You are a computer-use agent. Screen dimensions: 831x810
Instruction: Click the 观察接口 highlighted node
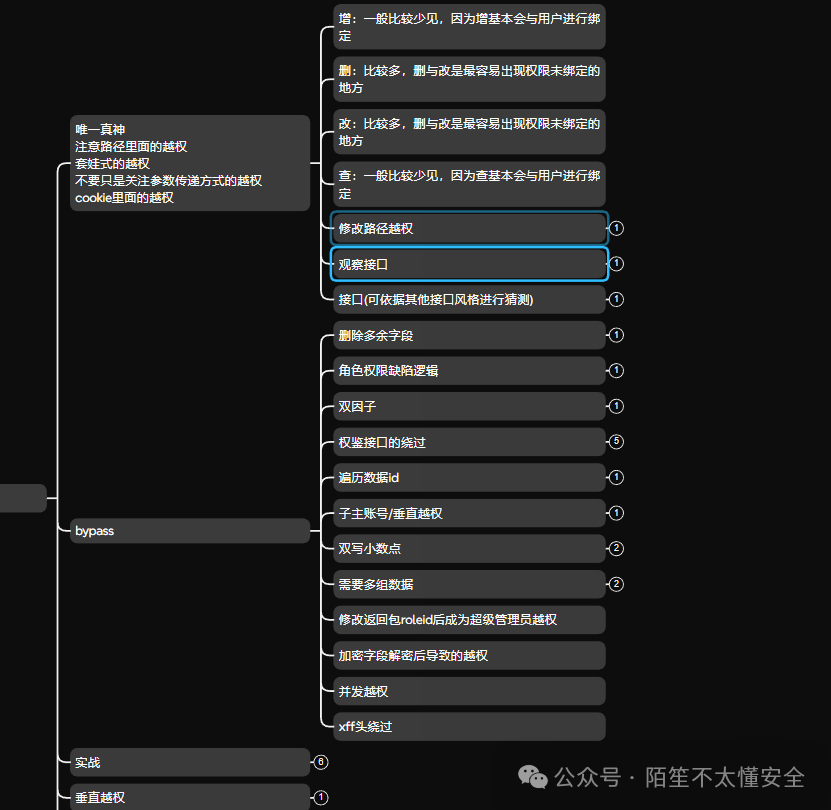[469, 263]
